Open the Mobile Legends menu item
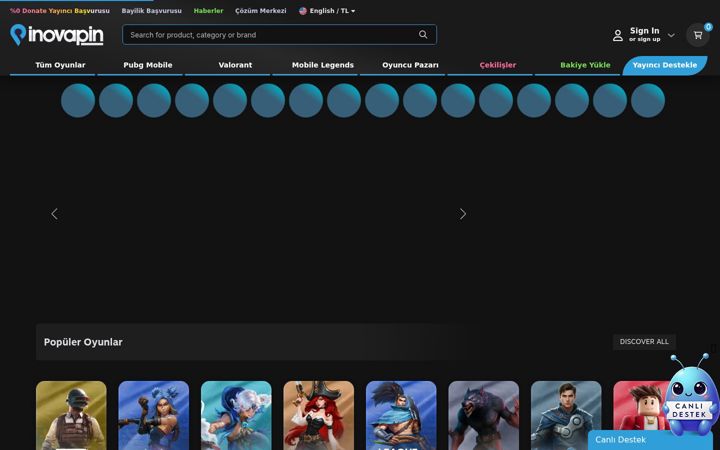 coord(323,65)
